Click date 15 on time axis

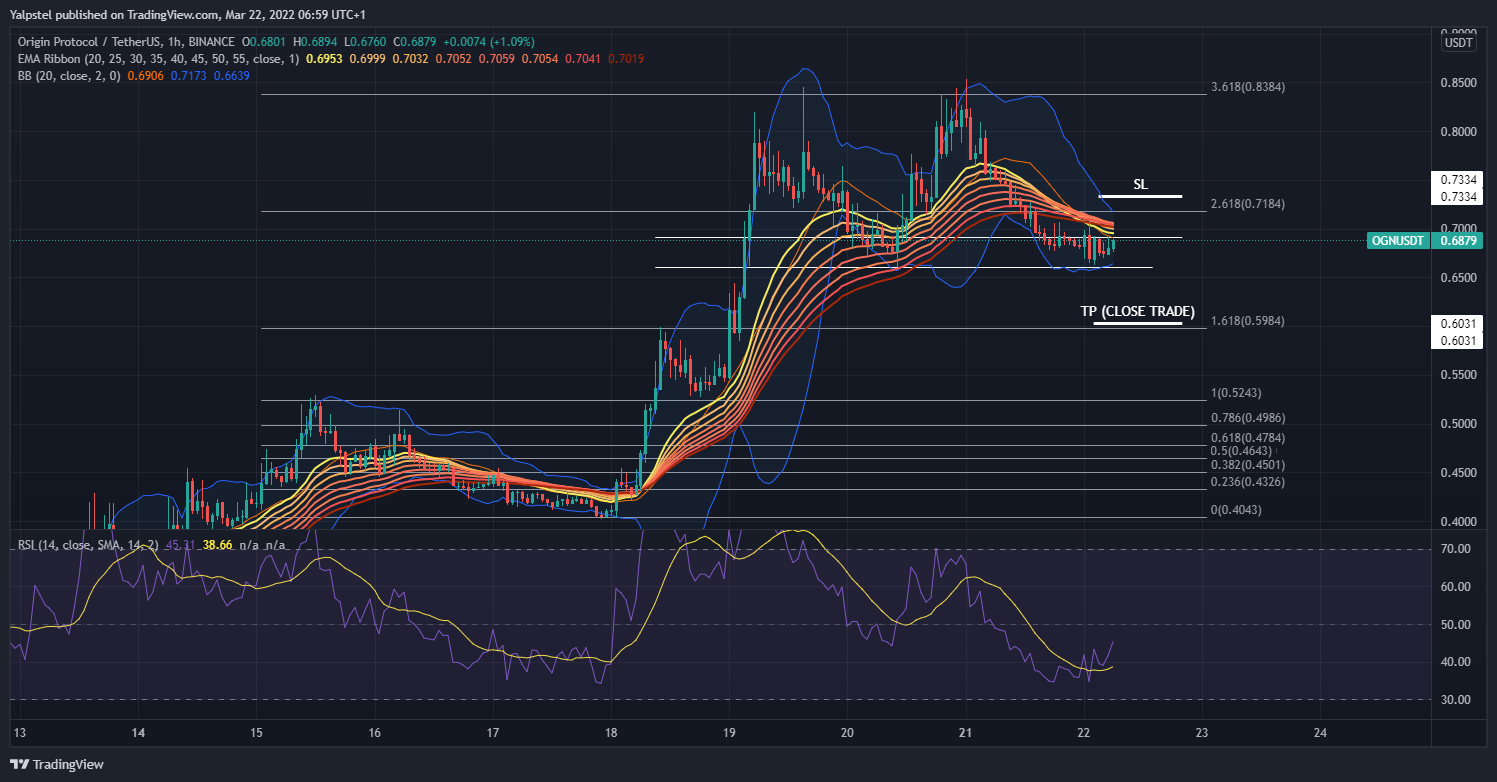(256, 734)
